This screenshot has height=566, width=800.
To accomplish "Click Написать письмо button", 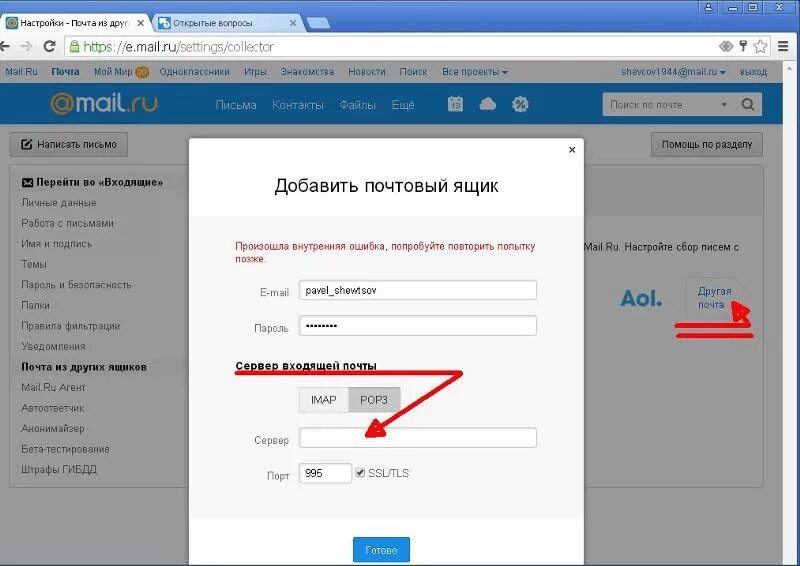I will click(69, 144).
